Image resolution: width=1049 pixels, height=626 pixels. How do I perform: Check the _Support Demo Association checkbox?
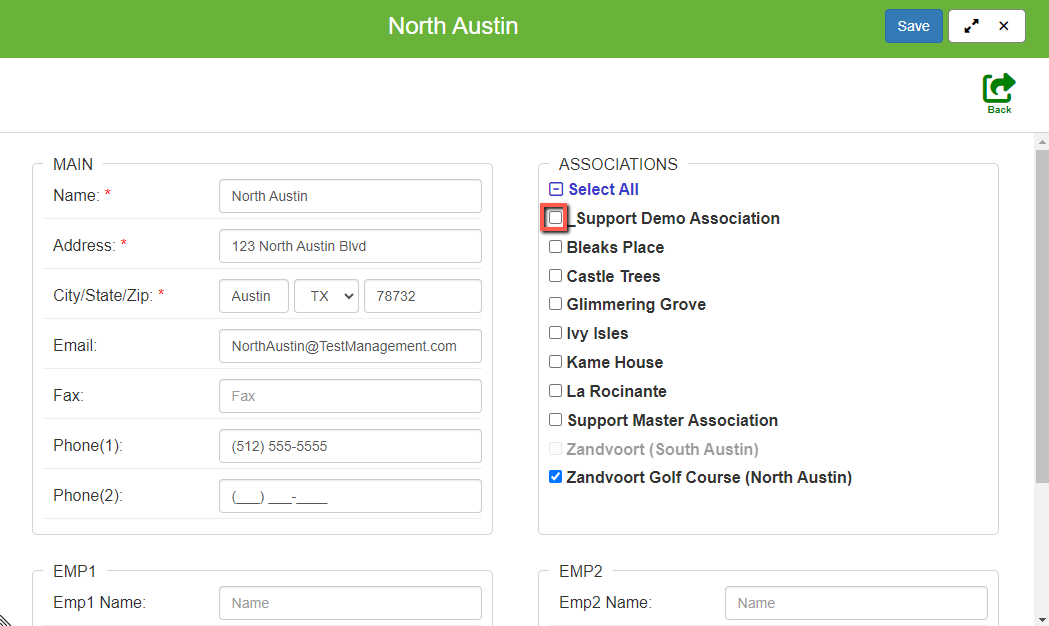click(555, 218)
